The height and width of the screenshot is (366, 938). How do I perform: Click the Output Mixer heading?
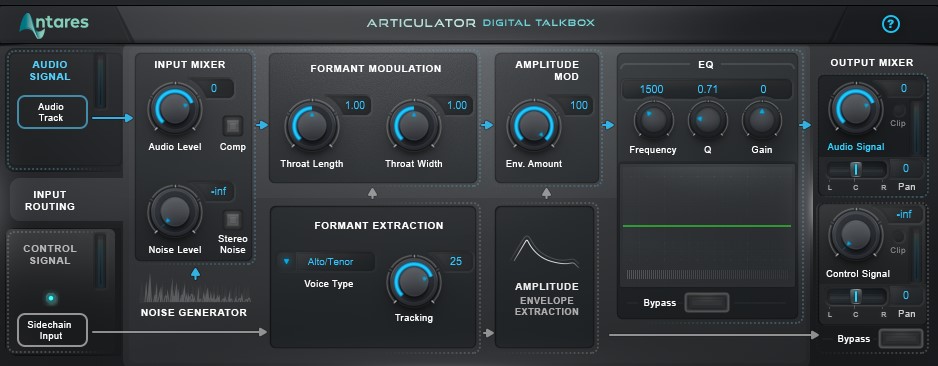pyautogui.click(x=872, y=63)
